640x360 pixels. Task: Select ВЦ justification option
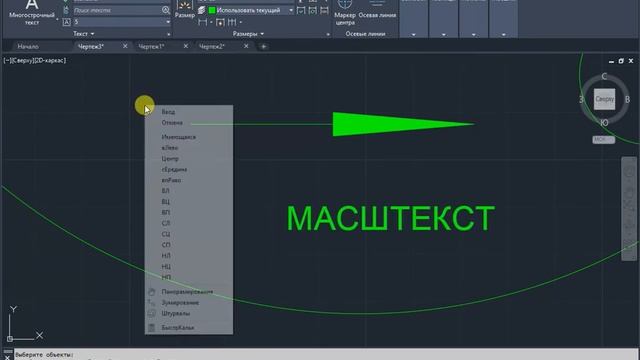click(189, 202)
